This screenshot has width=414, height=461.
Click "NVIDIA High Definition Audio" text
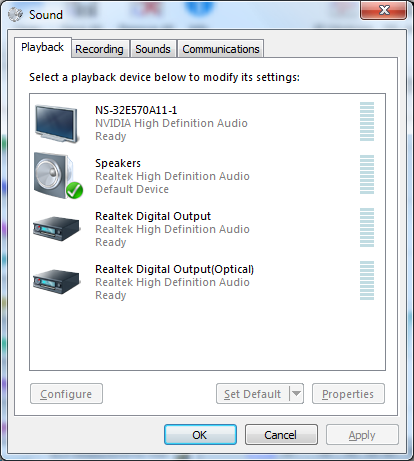[x=171, y=123]
